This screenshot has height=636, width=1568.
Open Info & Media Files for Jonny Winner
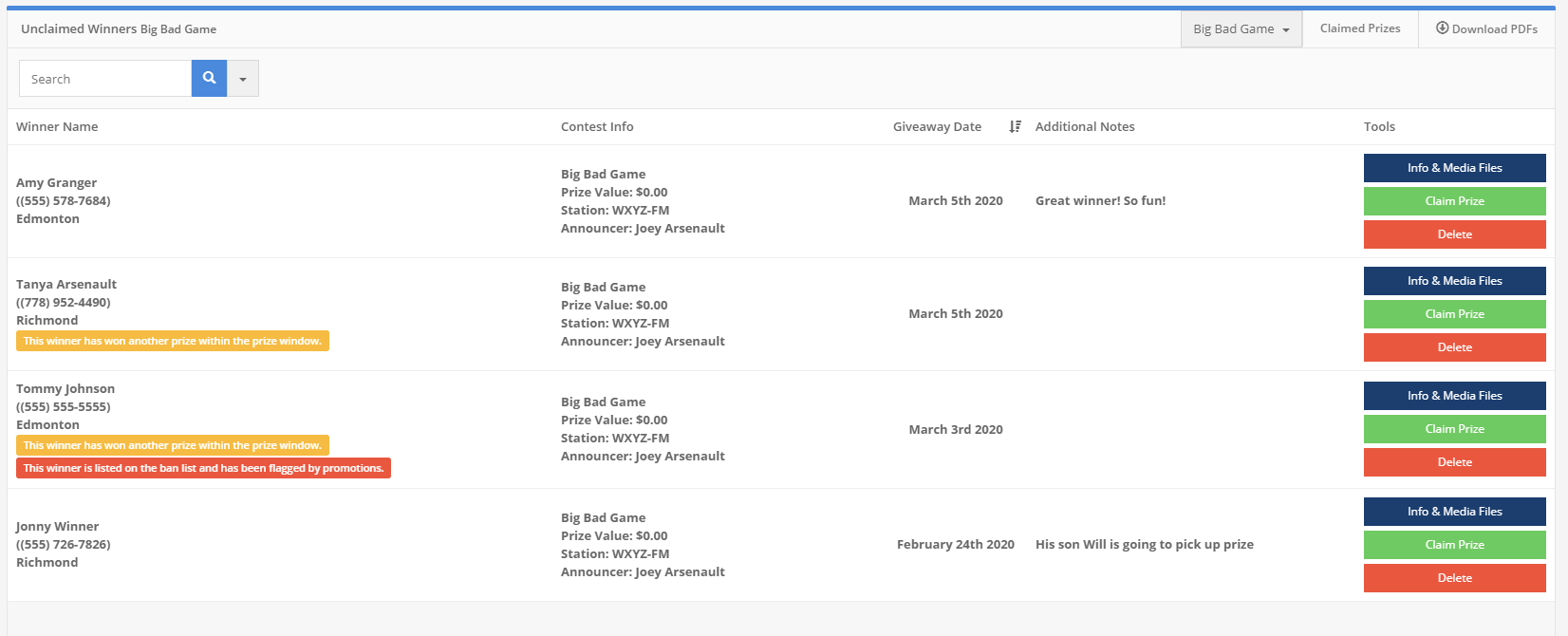tap(1454, 512)
